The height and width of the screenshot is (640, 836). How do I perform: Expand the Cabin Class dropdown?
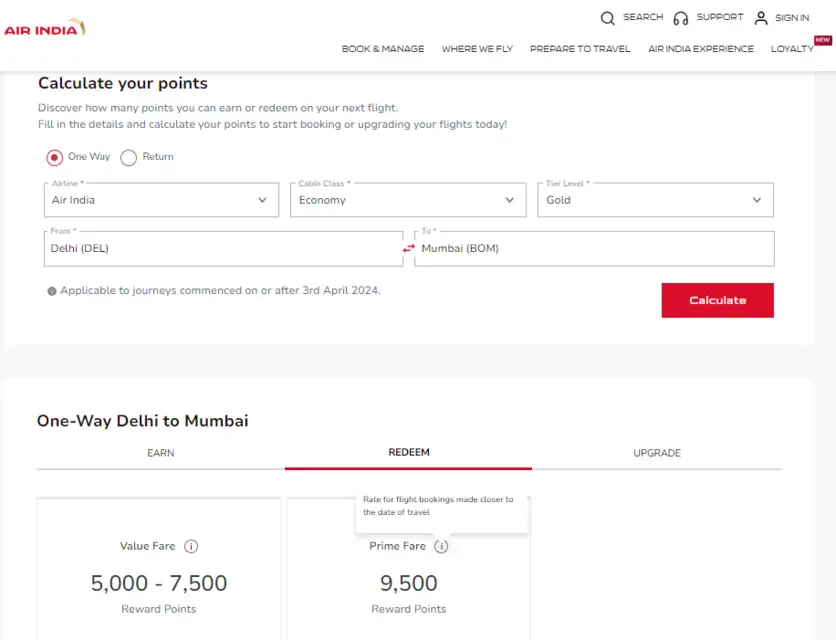[x=409, y=200]
